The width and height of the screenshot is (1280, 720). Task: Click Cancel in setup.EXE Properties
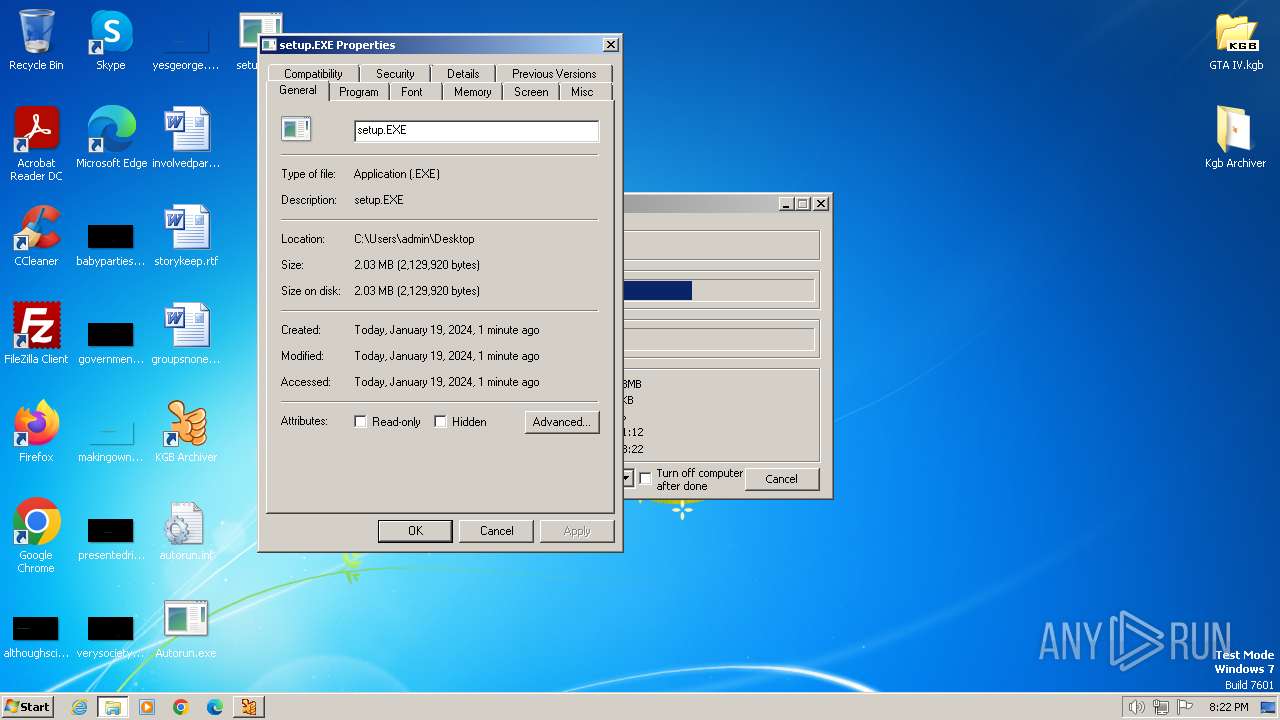coord(496,531)
